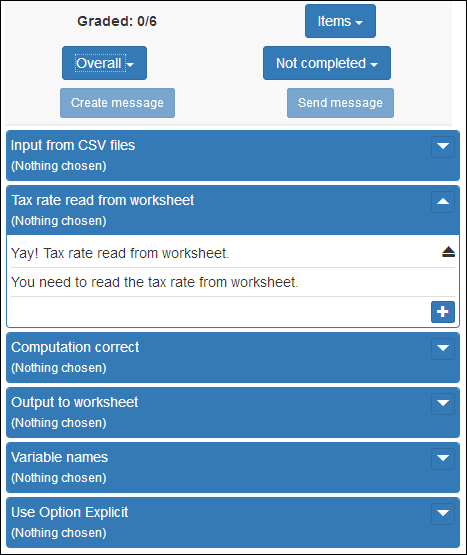Click the plus icon to add comment

[443, 312]
